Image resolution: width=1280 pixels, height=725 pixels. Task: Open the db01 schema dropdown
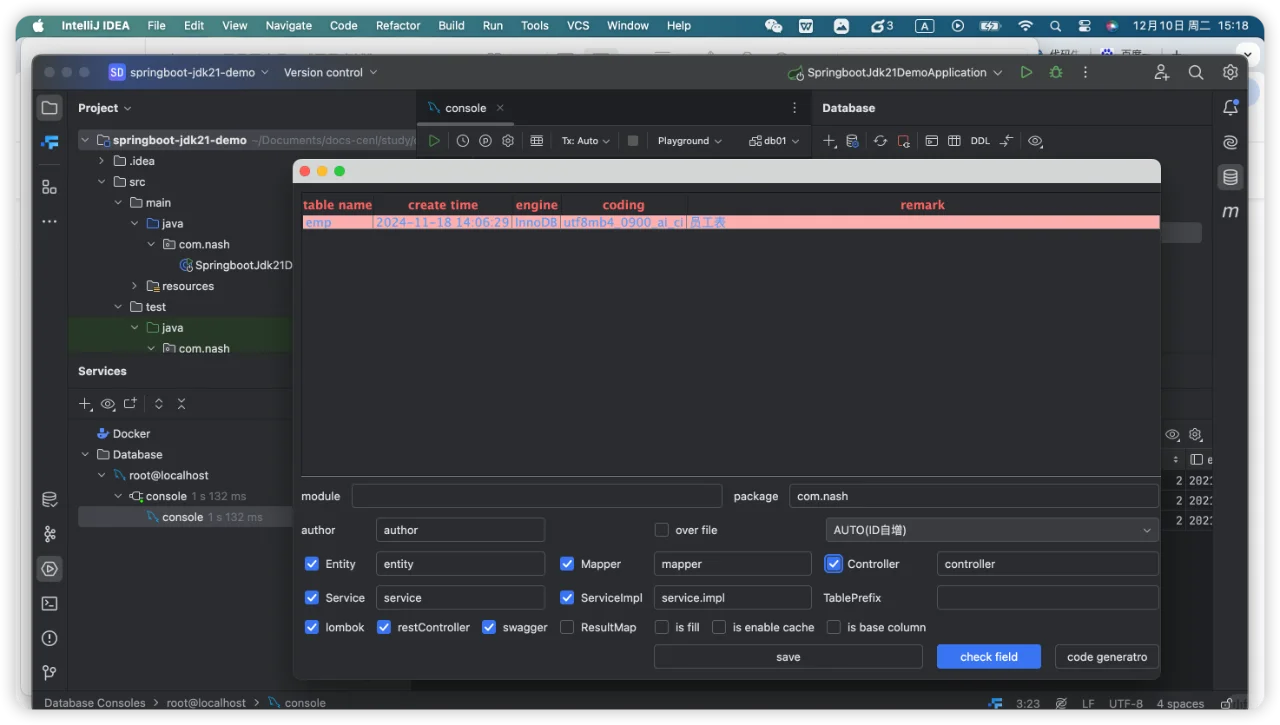774,141
